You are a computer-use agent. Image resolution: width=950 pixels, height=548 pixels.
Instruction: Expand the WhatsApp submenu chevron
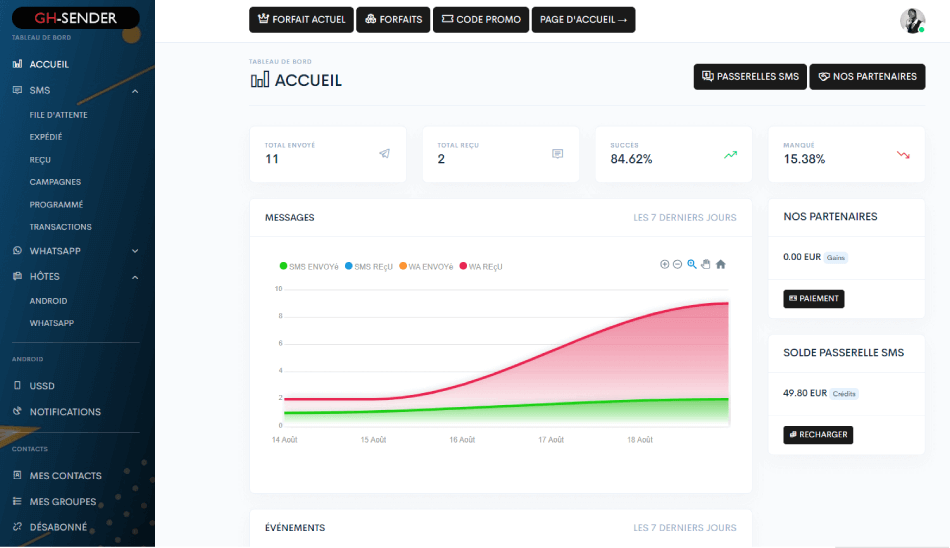coord(135,251)
